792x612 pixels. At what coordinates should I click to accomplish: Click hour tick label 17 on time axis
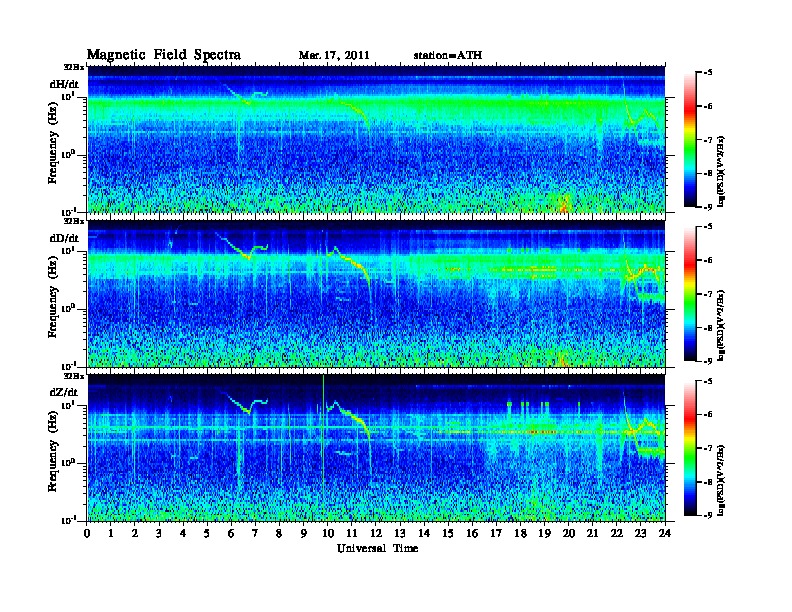pyautogui.click(x=496, y=533)
